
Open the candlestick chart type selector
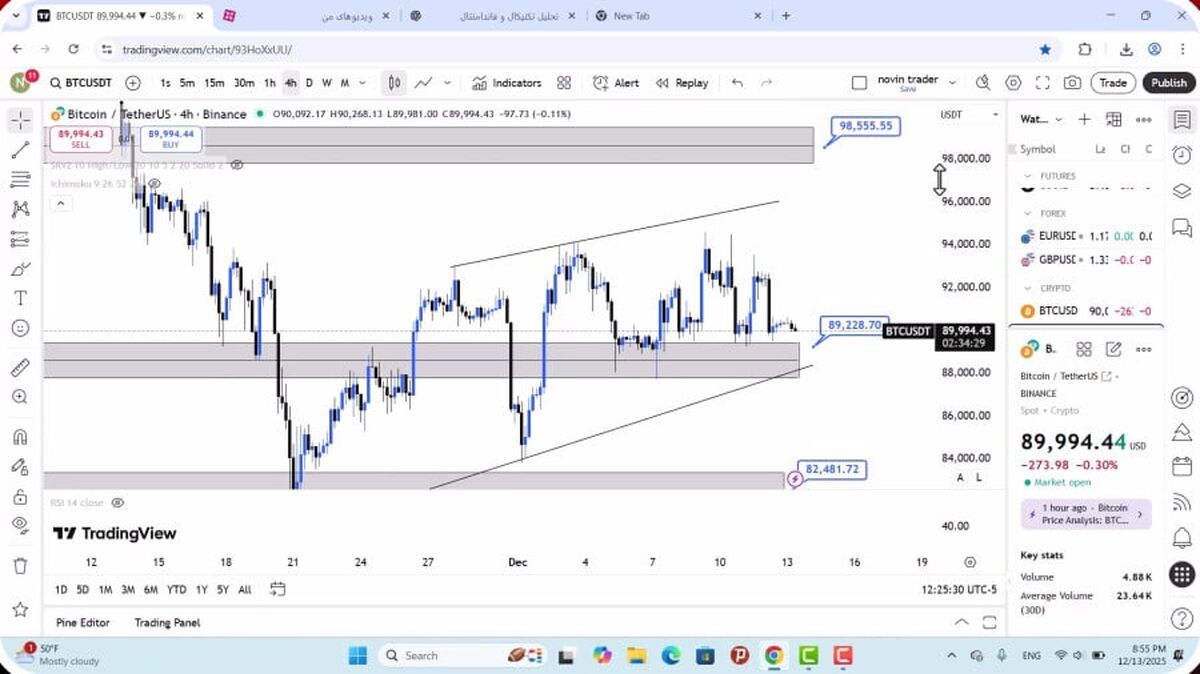395,83
